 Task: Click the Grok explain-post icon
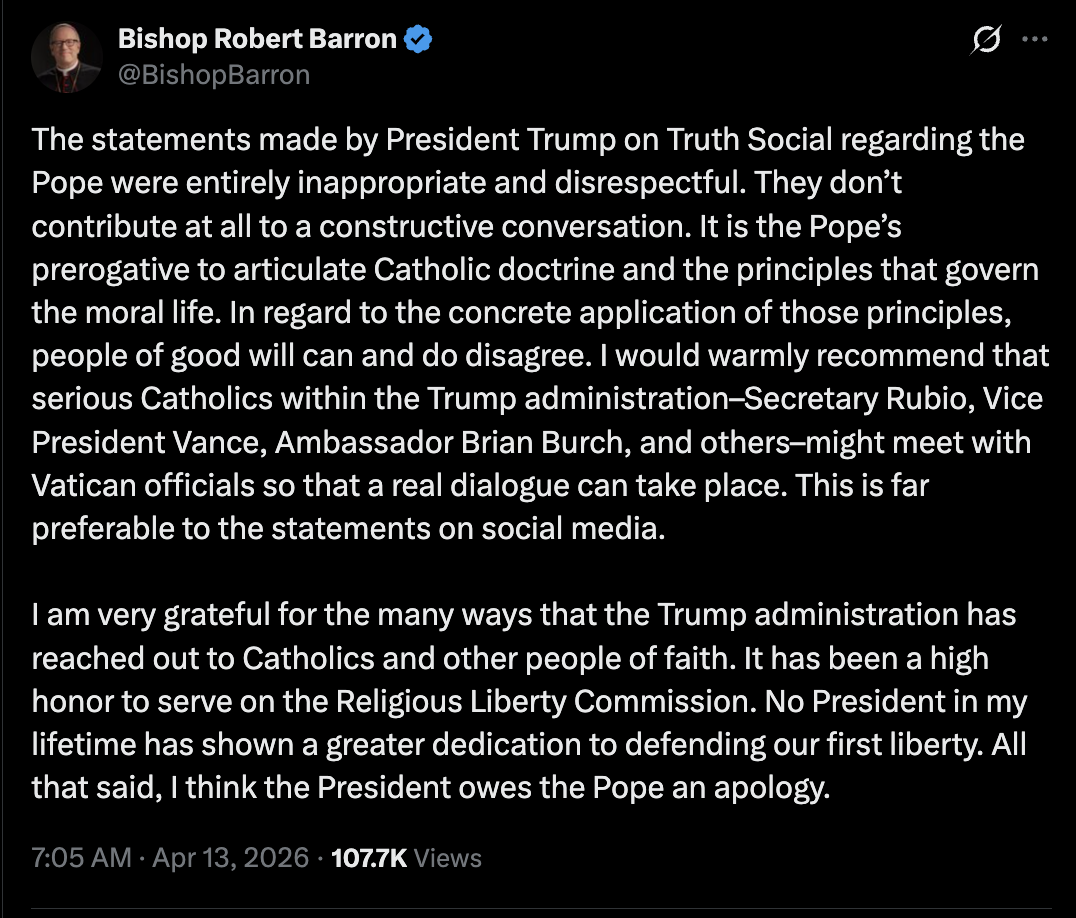coord(986,40)
